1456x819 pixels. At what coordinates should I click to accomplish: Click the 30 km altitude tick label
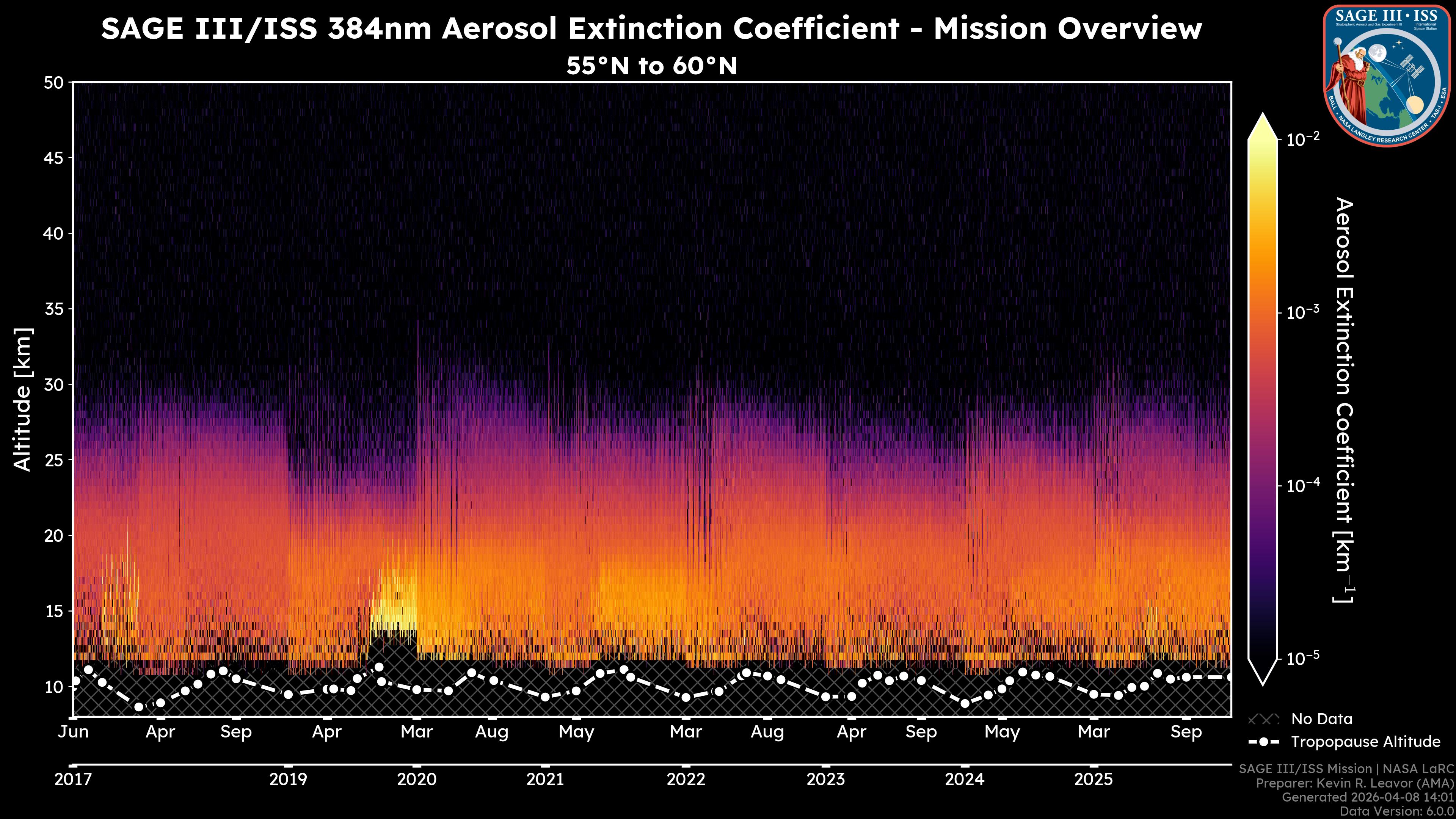(x=54, y=385)
